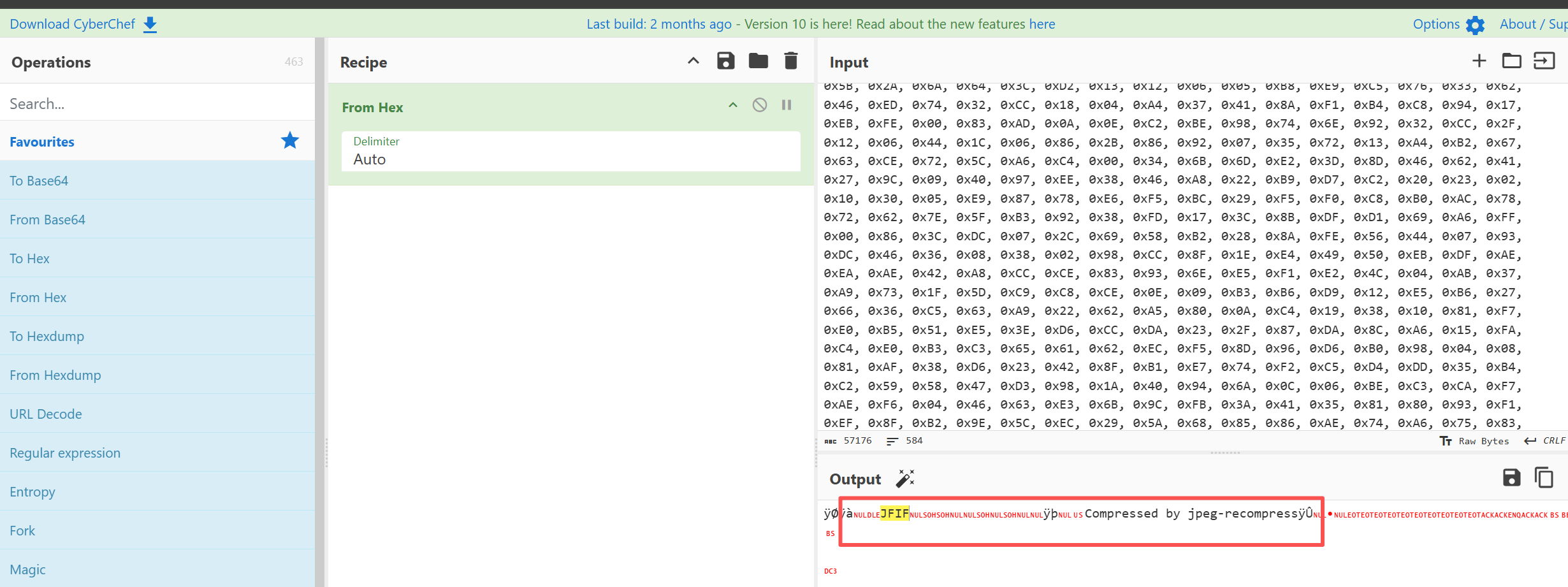The image size is (1568, 587).
Task: Collapse the Recipe pane chevron
Action: pyautogui.click(x=693, y=61)
